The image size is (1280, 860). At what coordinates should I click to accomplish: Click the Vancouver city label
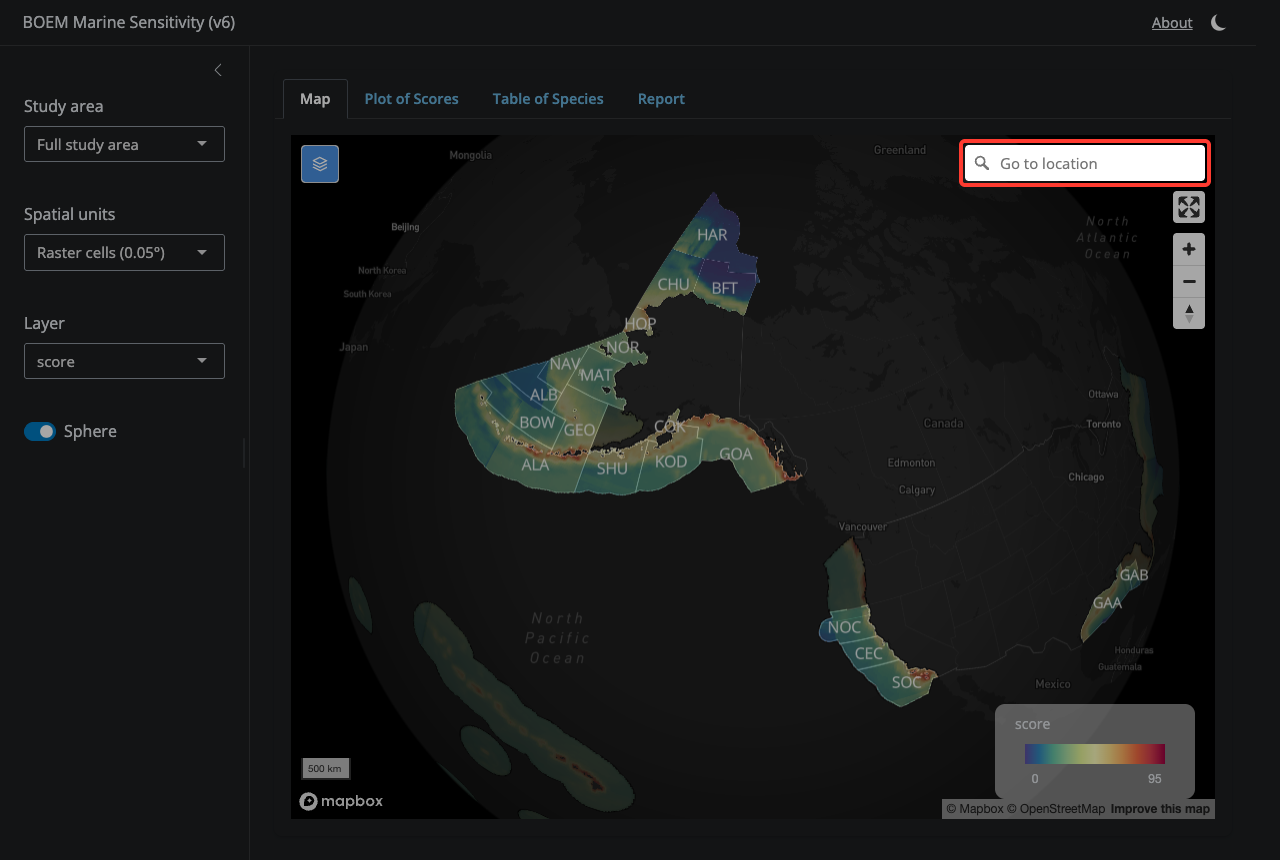point(863,526)
